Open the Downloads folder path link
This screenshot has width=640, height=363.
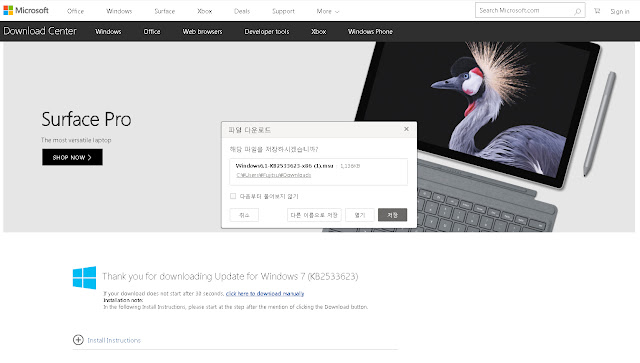pos(273,175)
